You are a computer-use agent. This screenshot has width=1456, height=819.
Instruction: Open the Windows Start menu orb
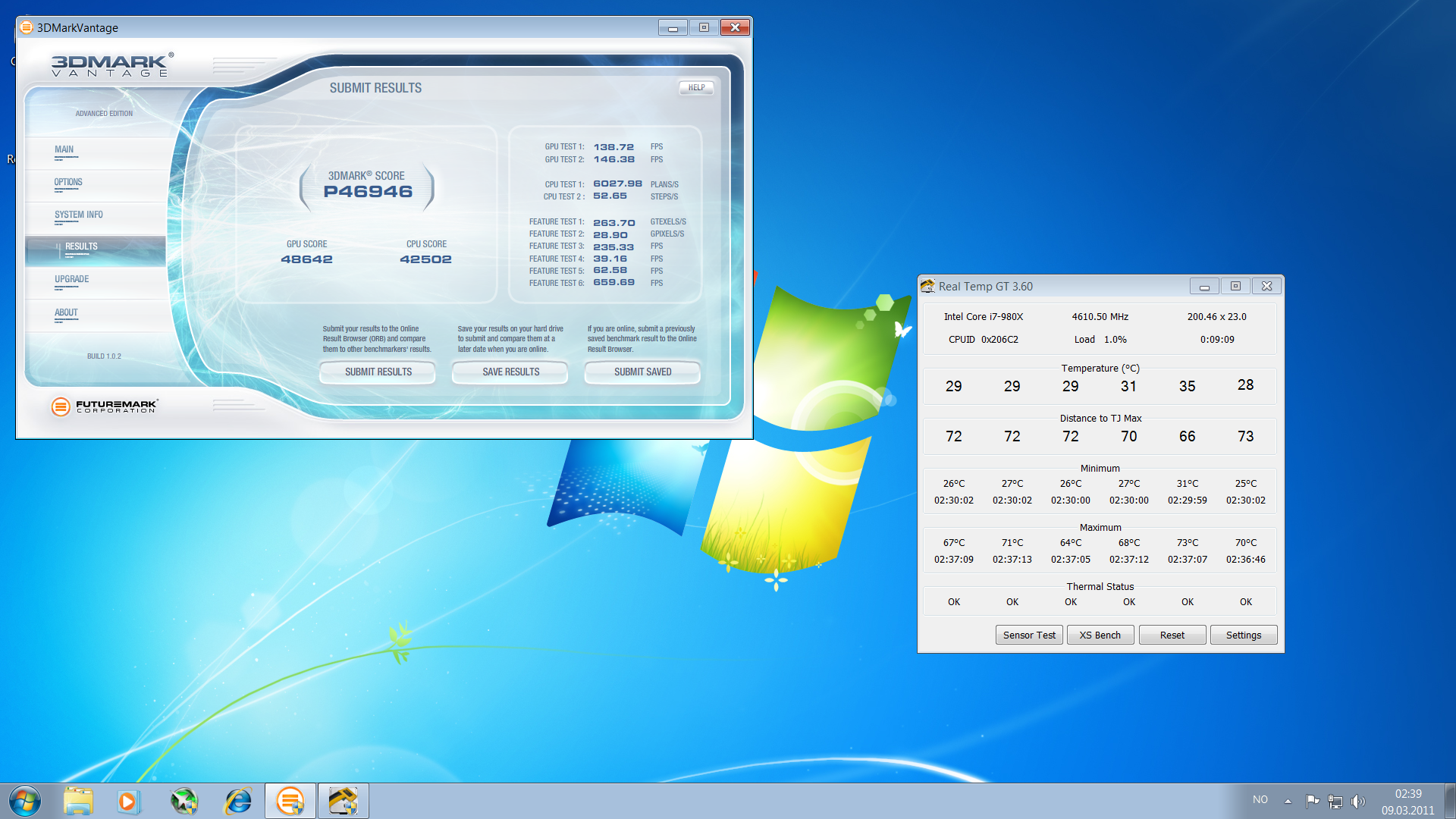pos(25,801)
